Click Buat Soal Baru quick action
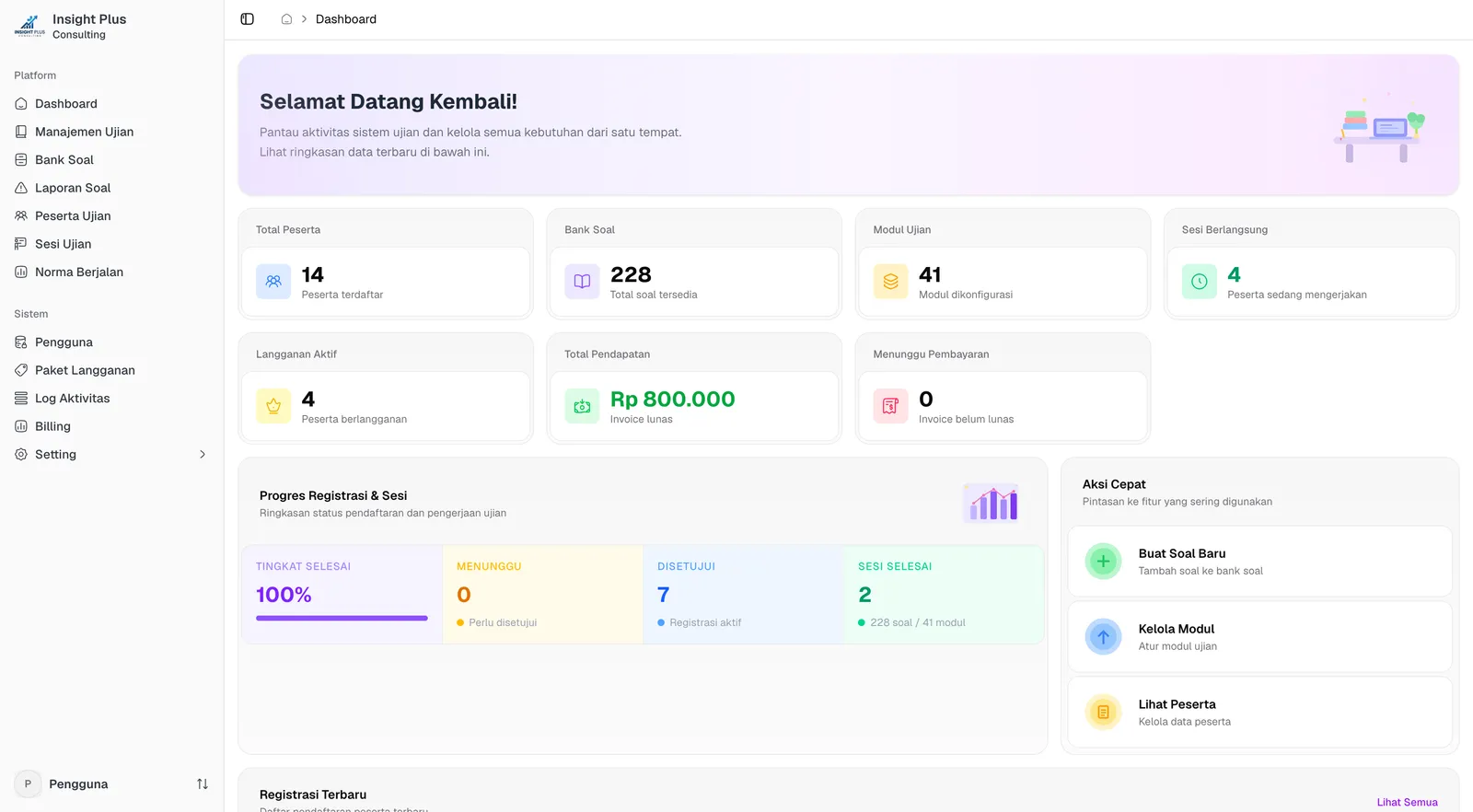This screenshot has width=1473, height=812. click(x=1259, y=562)
